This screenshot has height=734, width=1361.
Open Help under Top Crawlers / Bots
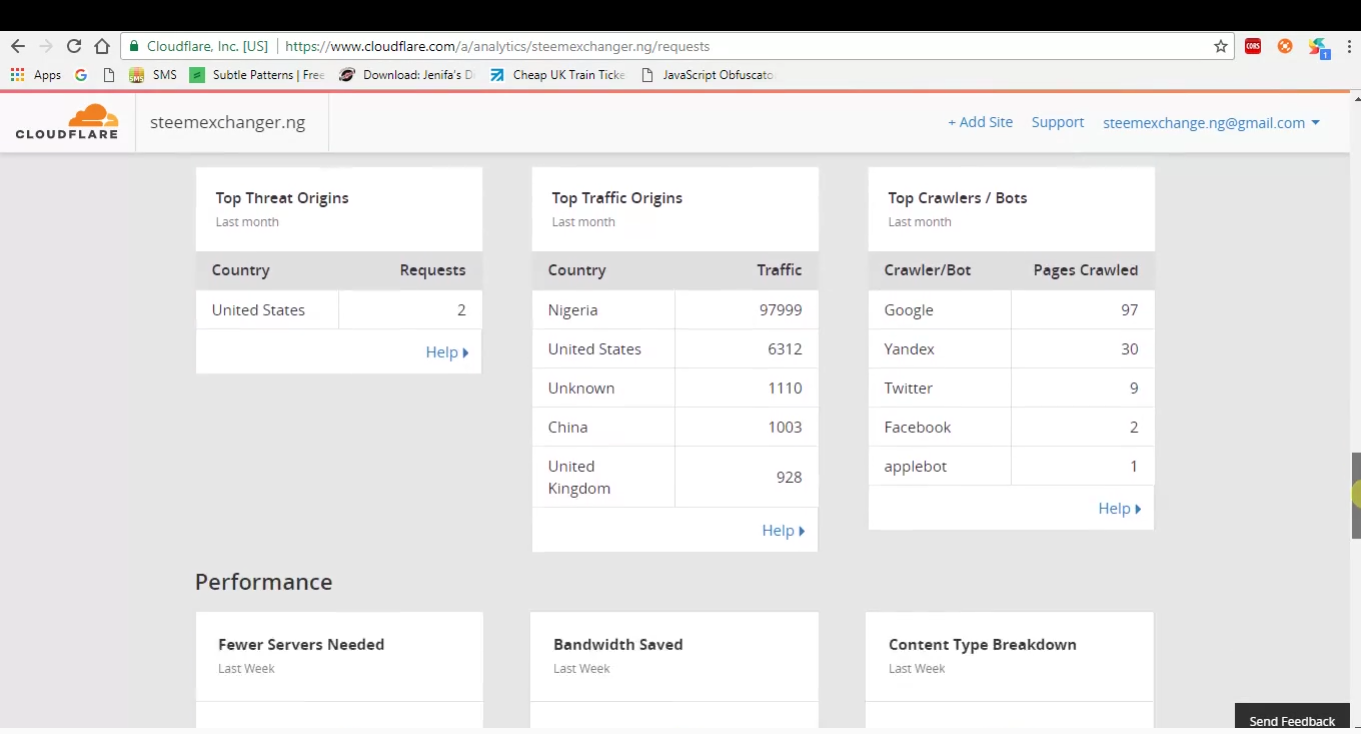(1119, 508)
